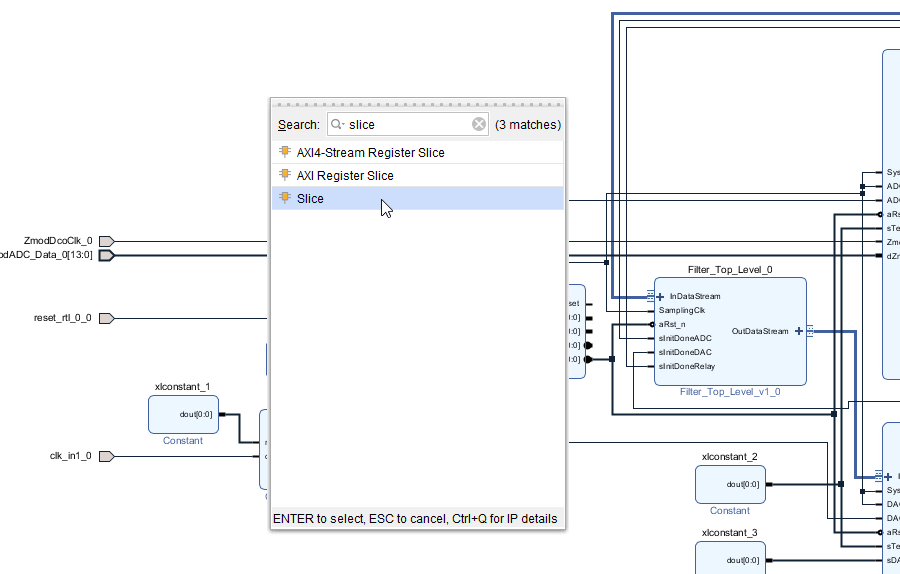Click aRst_n pin on Filter block

pyautogui.click(x=672, y=324)
